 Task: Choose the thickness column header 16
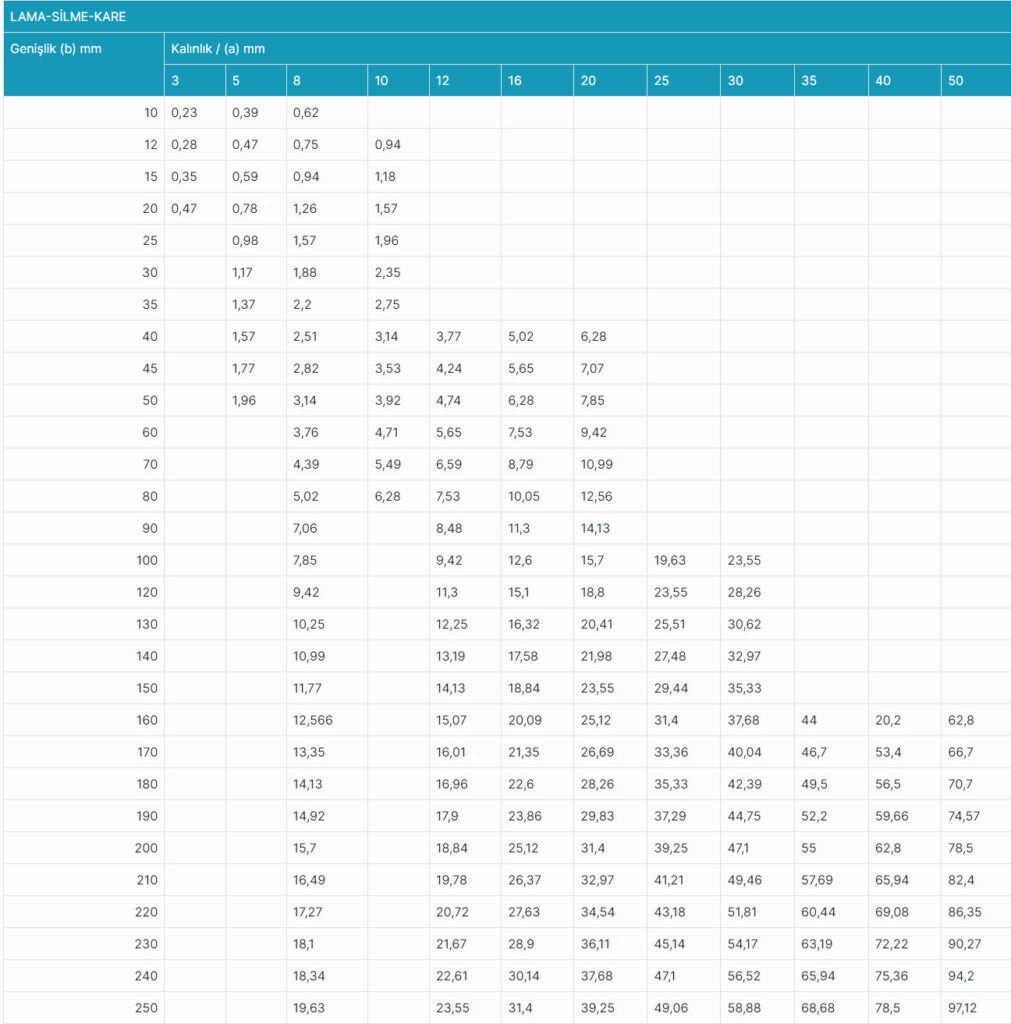[515, 81]
